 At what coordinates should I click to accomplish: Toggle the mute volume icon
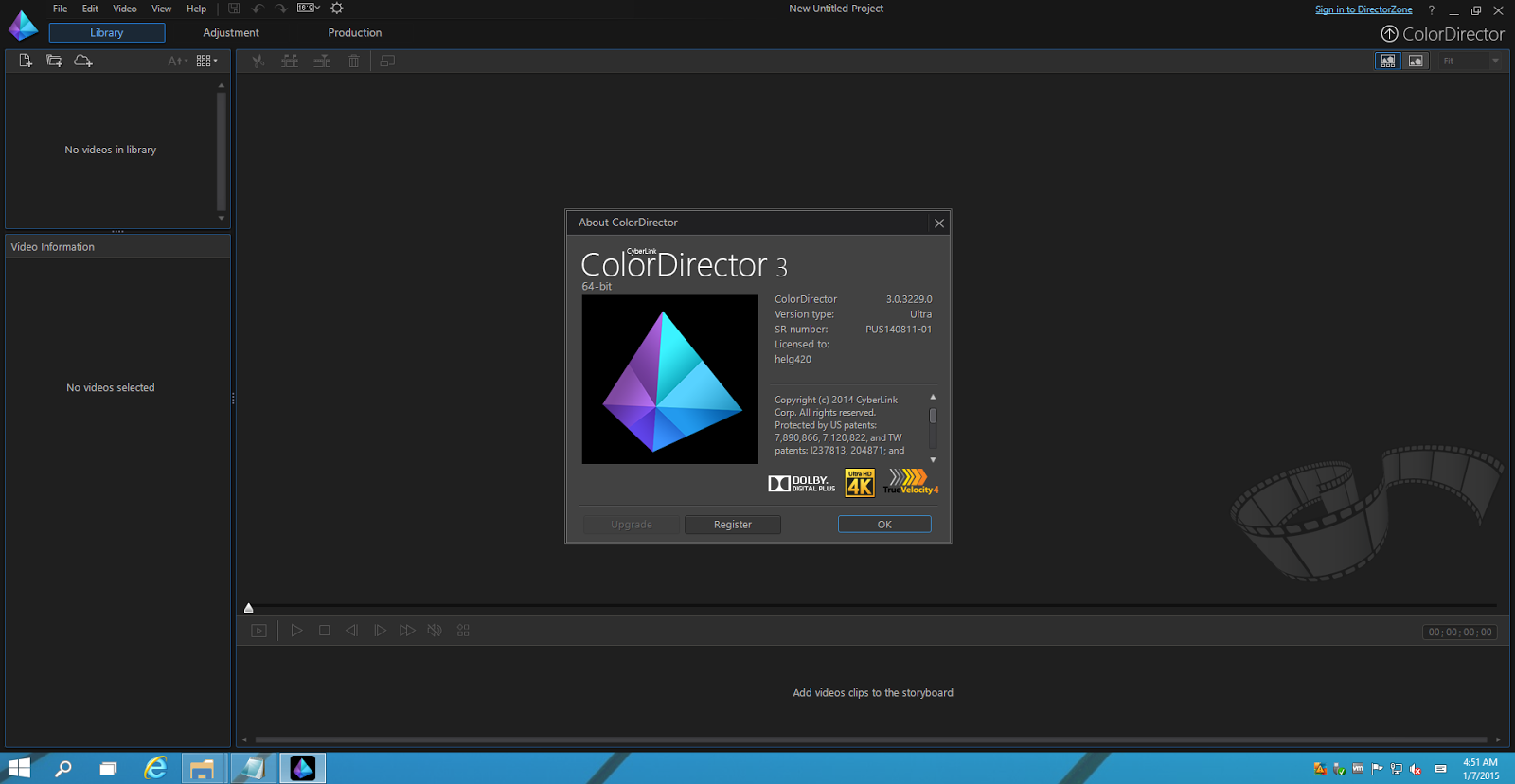coord(435,631)
